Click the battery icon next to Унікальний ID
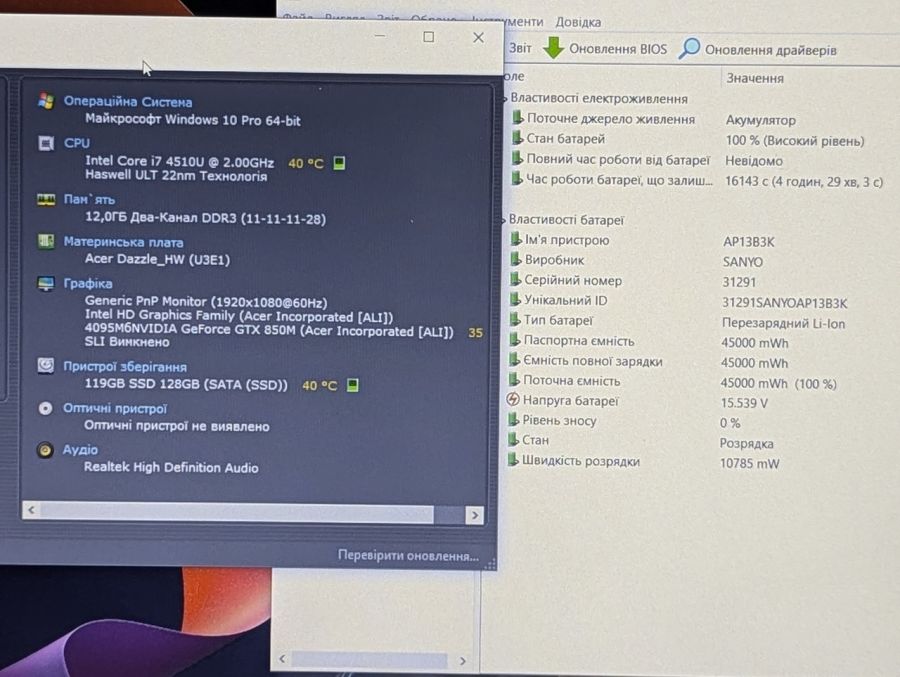The image size is (900, 677). point(515,300)
